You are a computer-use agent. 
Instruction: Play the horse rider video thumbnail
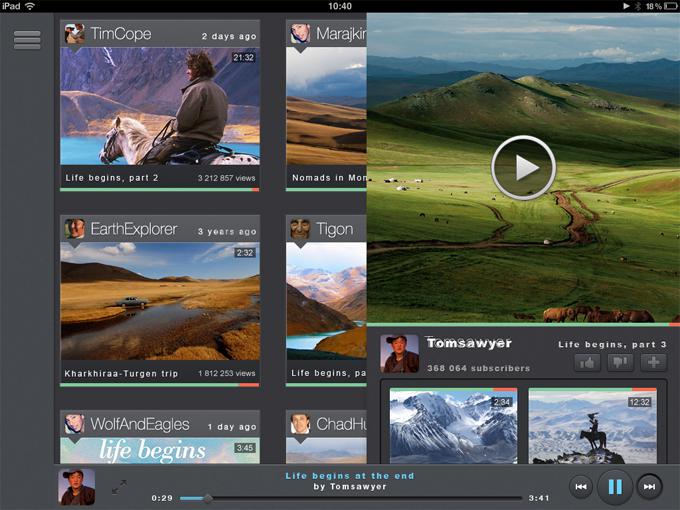tap(160, 106)
